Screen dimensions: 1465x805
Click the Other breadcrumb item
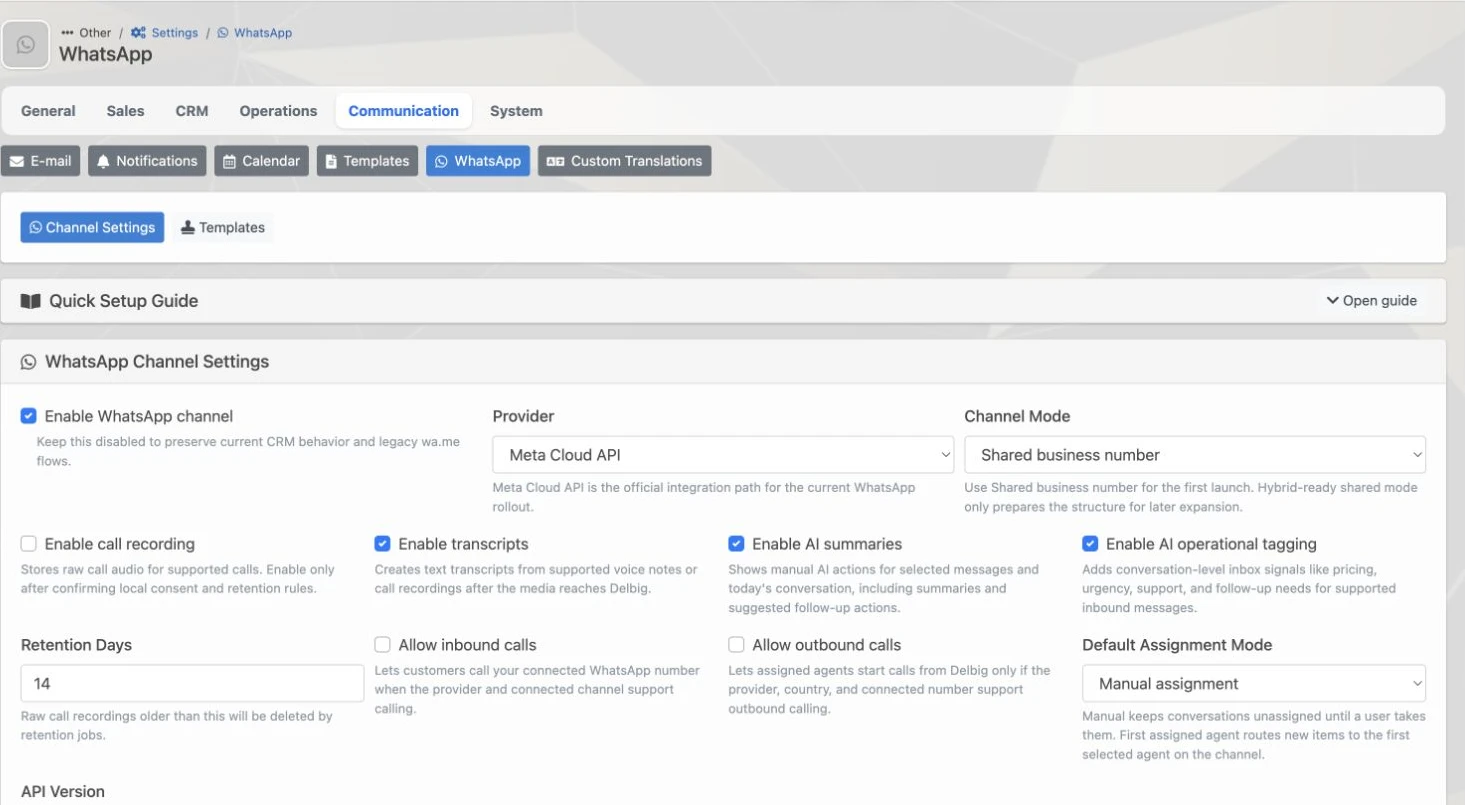click(95, 33)
